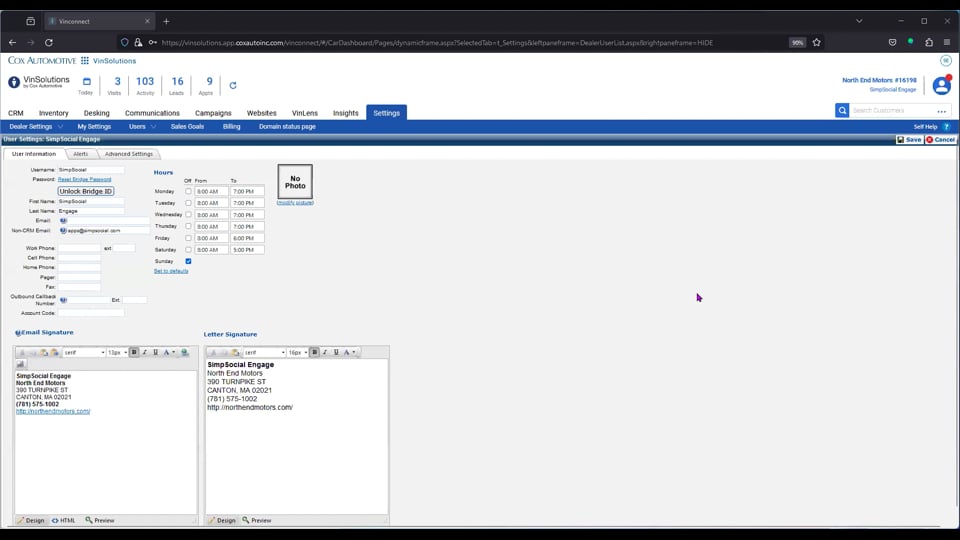The width and height of the screenshot is (960, 540).
Task: List all browser tabs dropdown
Action: pos(859,21)
